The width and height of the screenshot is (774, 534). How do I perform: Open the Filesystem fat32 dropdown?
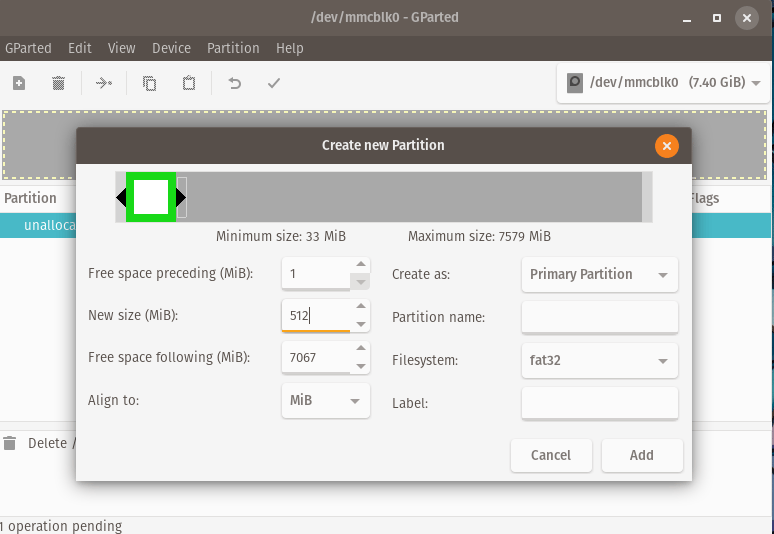pos(599,360)
